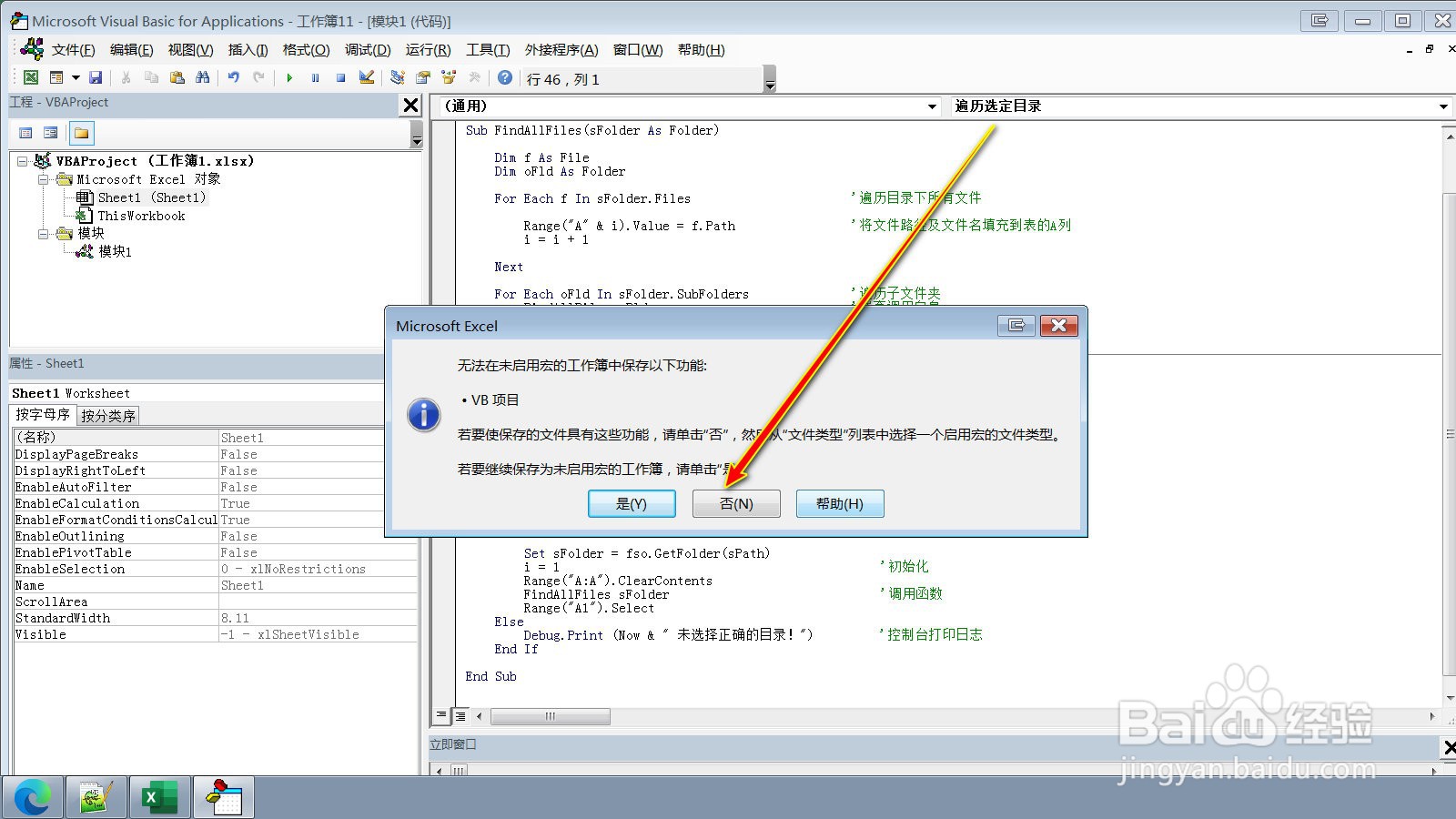Click 帮助(H) in the Microsoft Excel dialog
The image size is (1456, 819).
tap(840, 503)
